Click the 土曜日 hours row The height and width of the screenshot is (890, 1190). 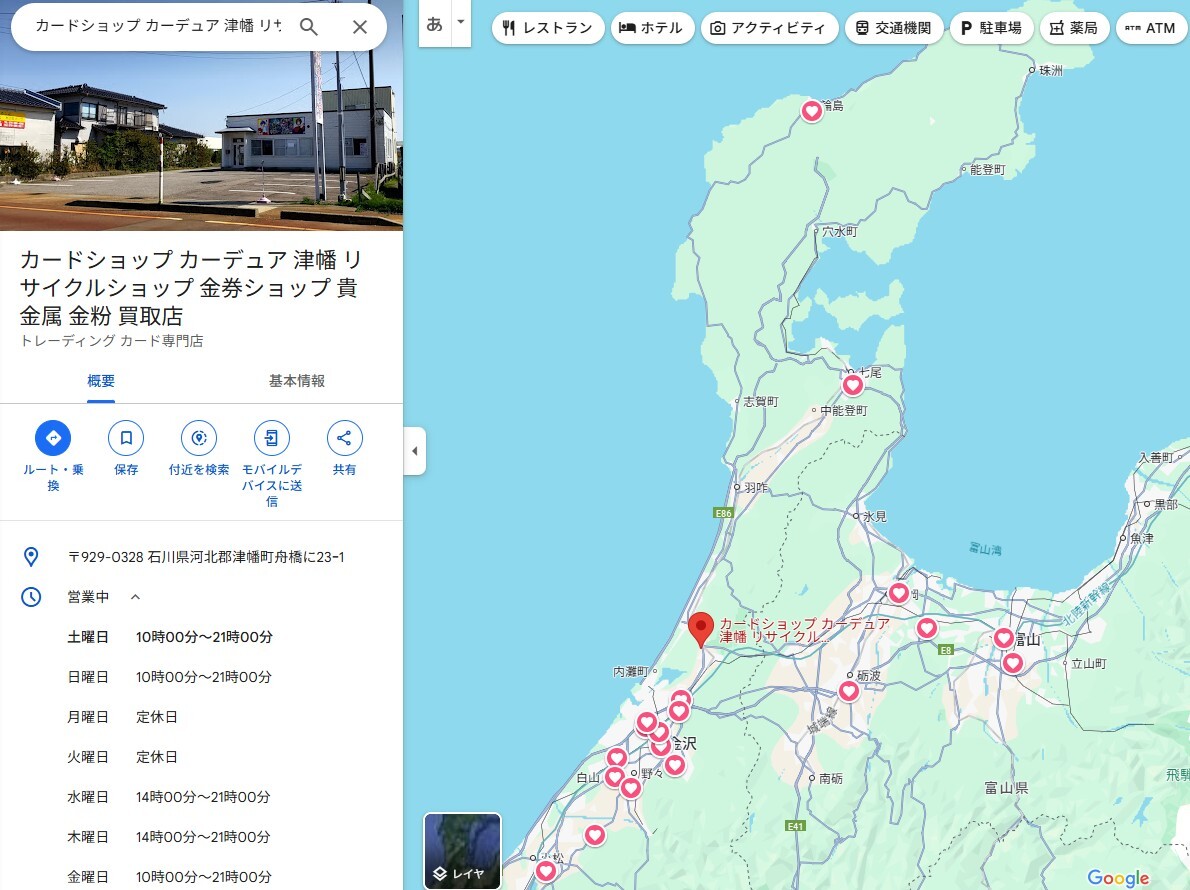pos(170,637)
